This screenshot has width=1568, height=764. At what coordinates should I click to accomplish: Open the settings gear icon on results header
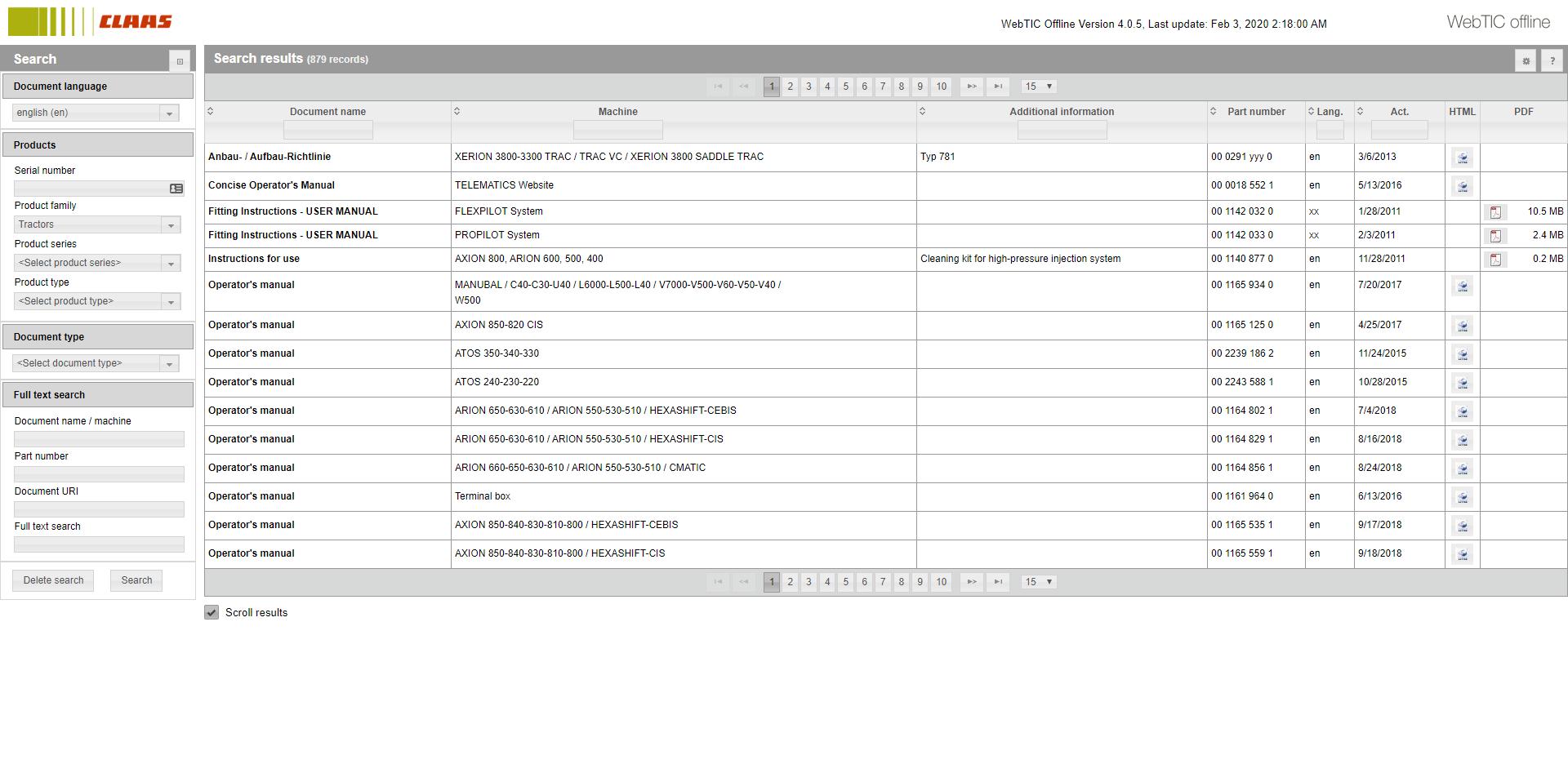click(1526, 60)
